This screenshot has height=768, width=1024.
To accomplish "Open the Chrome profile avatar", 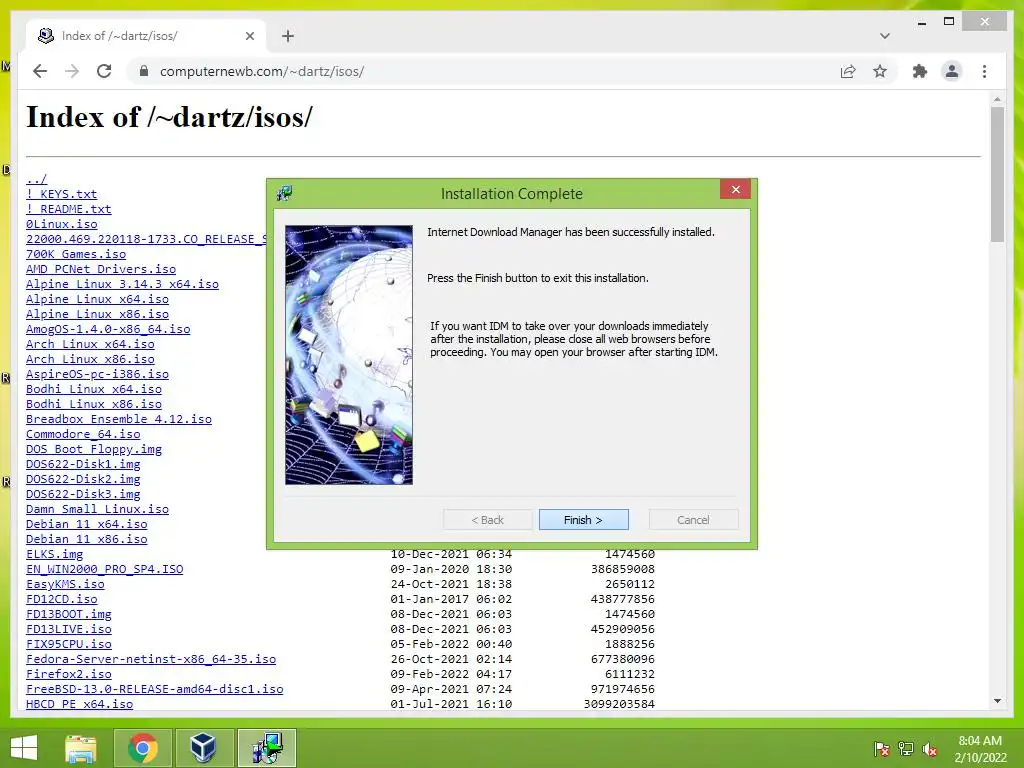I will 952,71.
